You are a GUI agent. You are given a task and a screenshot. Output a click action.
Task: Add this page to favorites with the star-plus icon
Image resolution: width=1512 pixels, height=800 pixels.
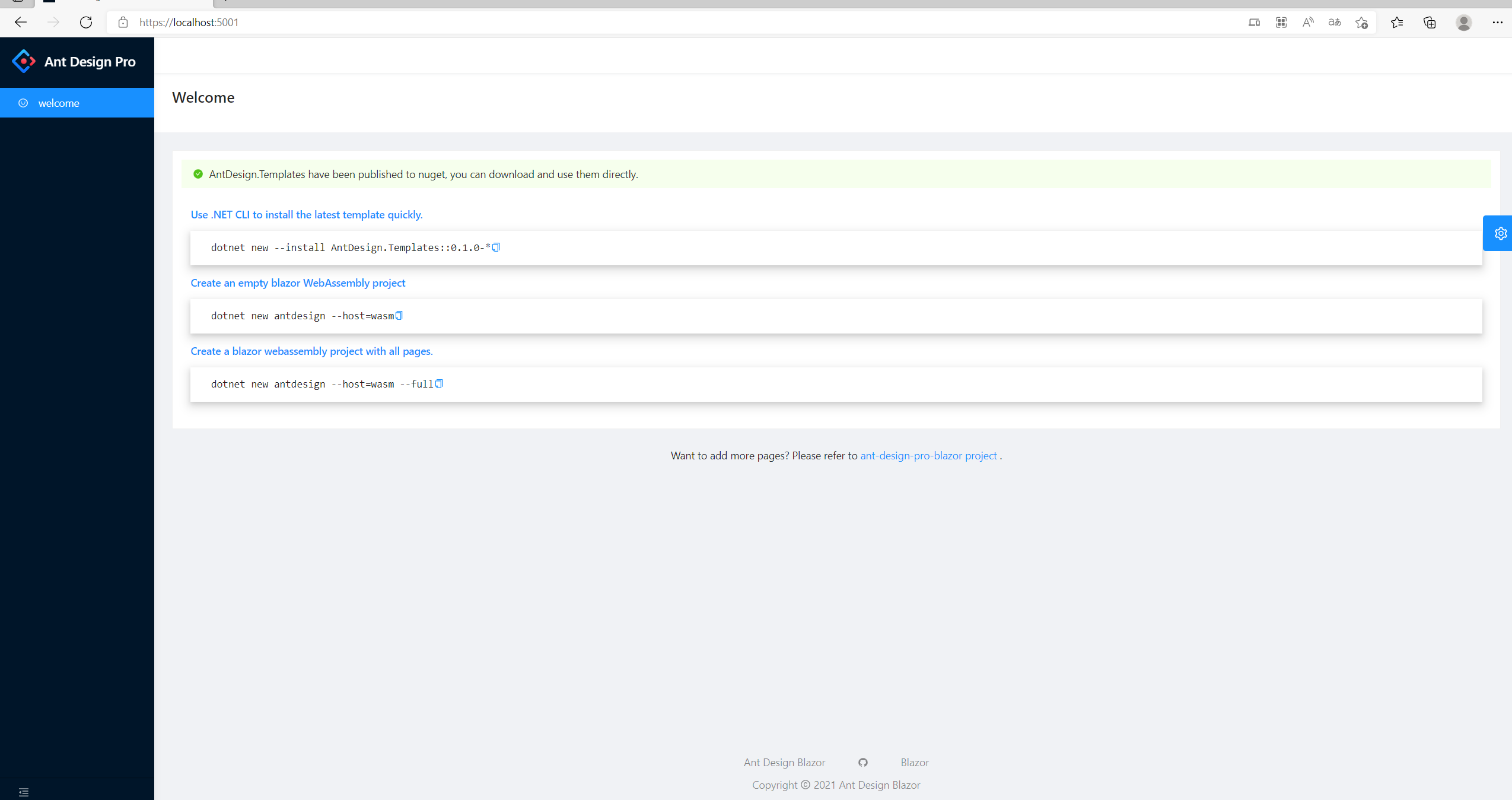point(1361,23)
